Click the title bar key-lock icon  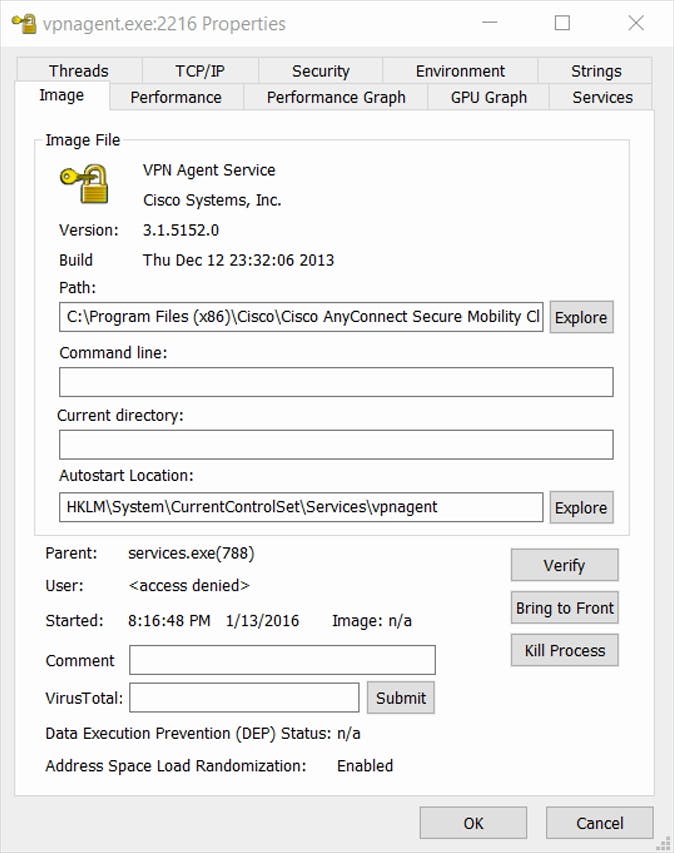point(24,23)
